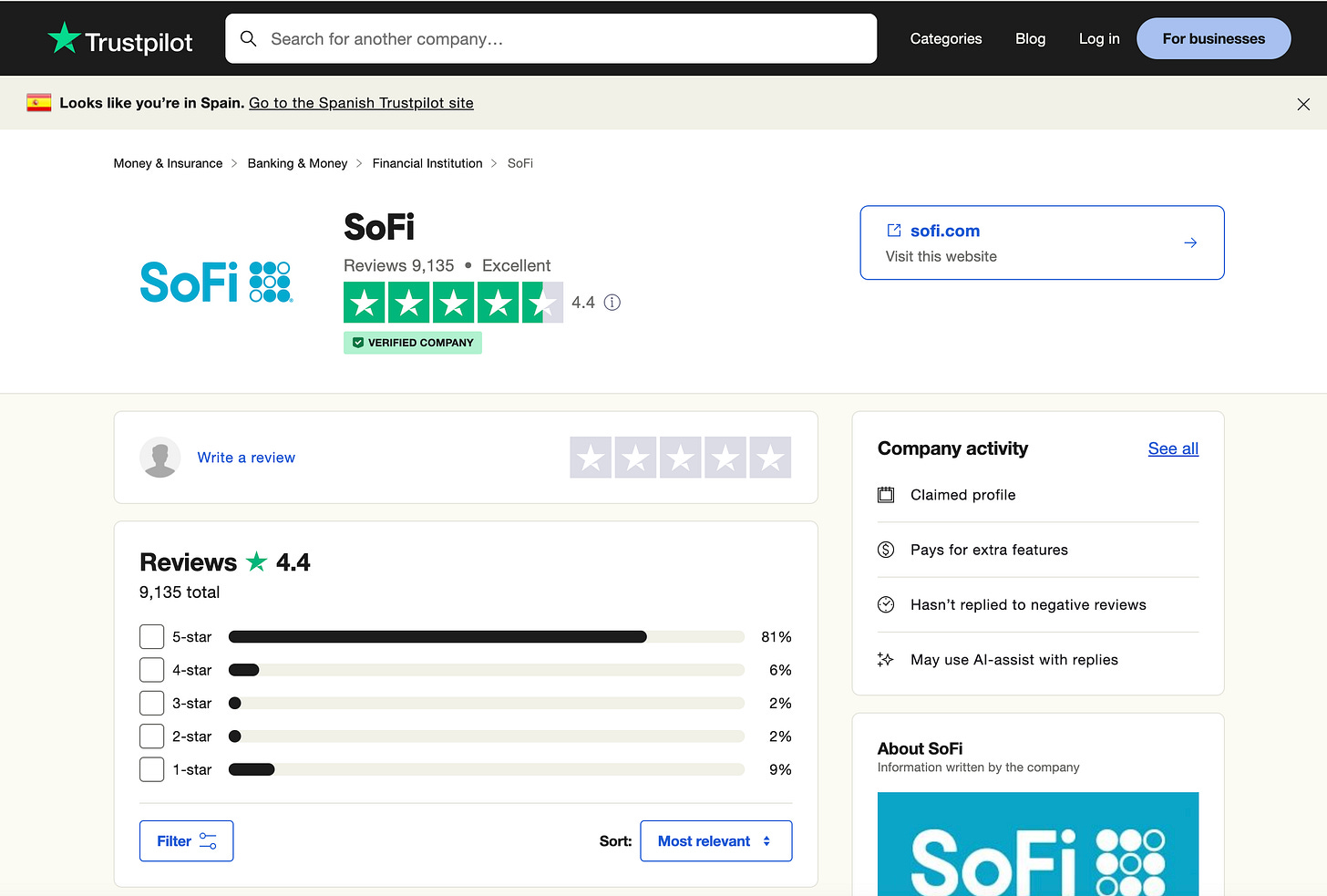1327x896 pixels.
Task: Rate four stars in Write a review
Action: pyautogui.click(x=725, y=458)
